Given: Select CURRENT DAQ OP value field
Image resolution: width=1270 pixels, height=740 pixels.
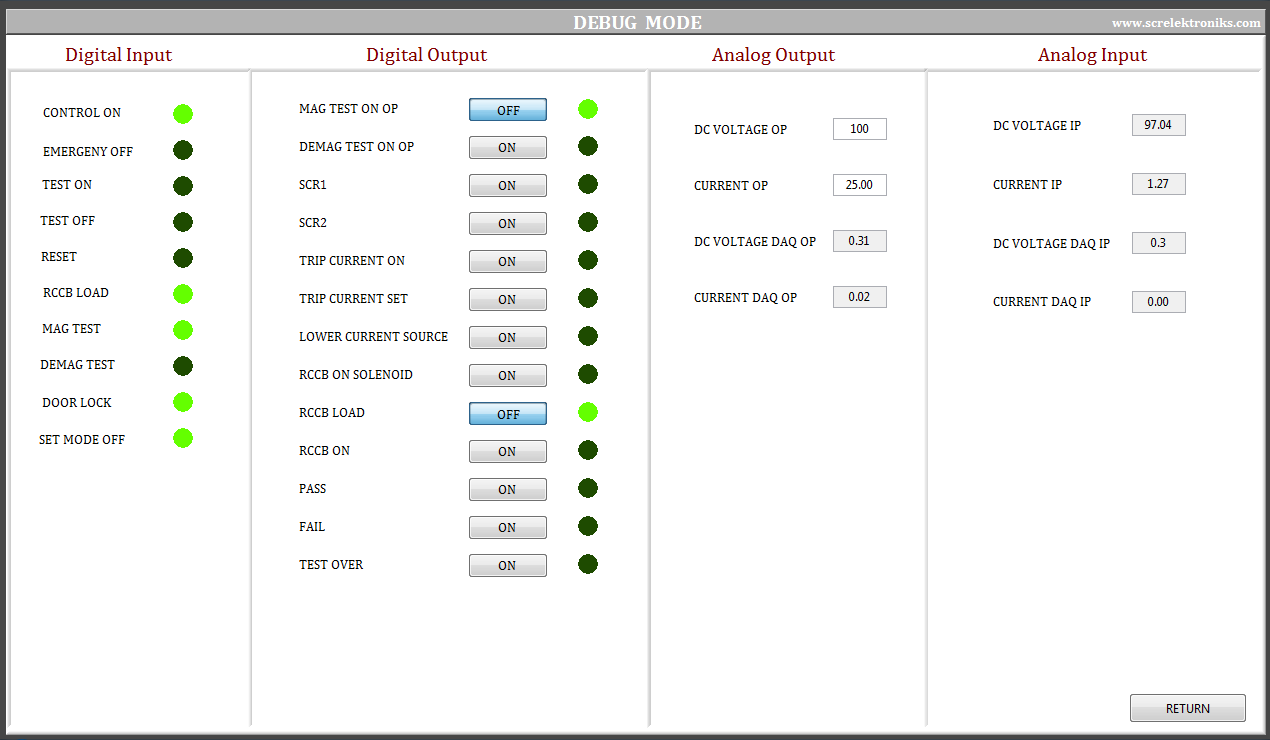Looking at the screenshot, I should (860, 297).
